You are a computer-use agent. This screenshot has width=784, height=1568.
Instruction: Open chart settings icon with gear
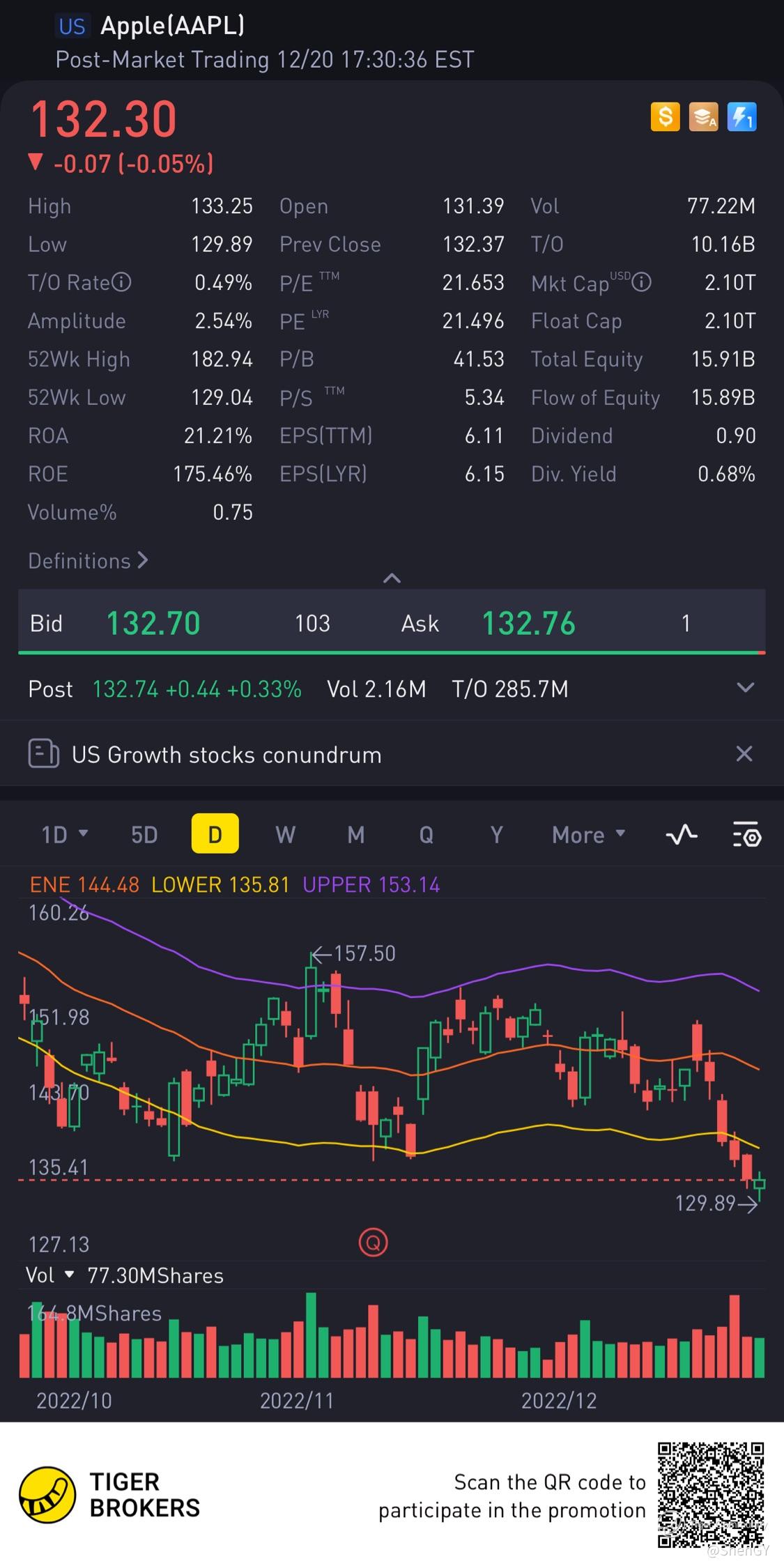747,834
